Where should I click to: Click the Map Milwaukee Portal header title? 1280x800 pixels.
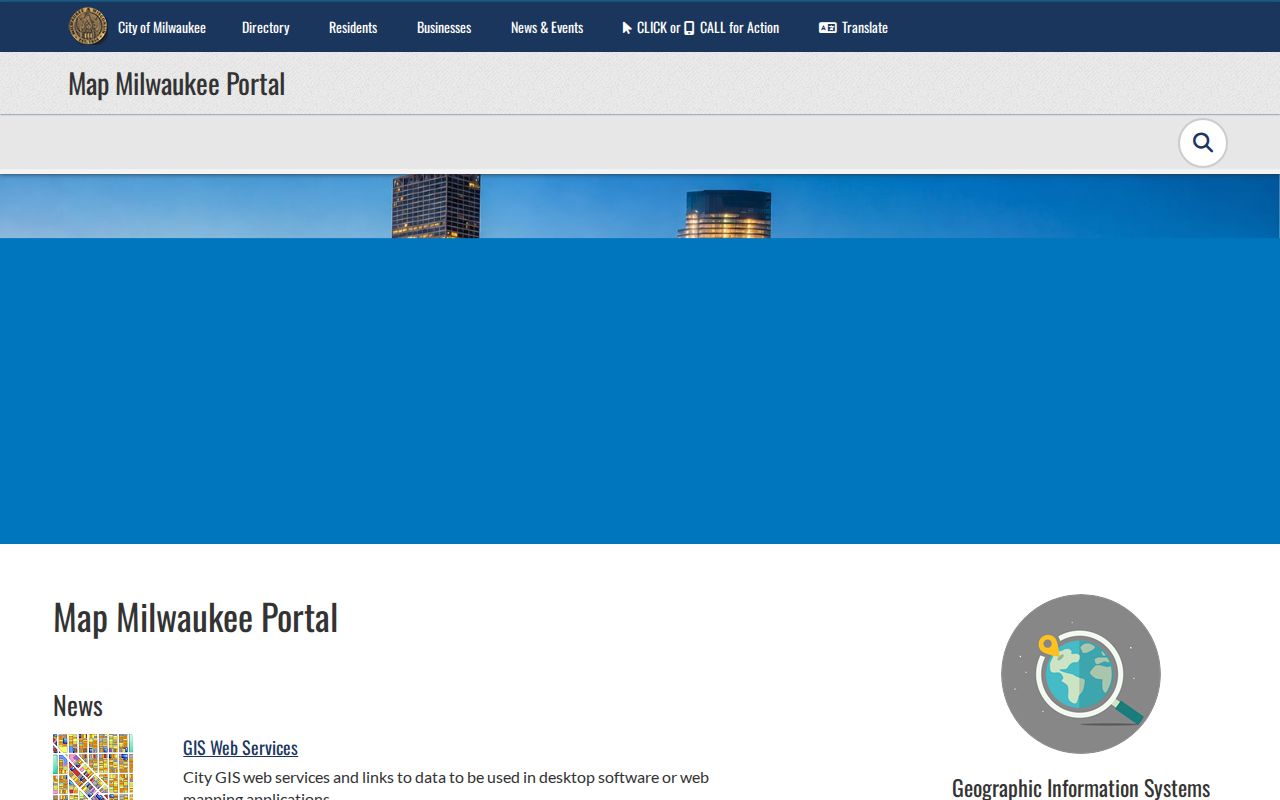pyautogui.click(x=177, y=84)
